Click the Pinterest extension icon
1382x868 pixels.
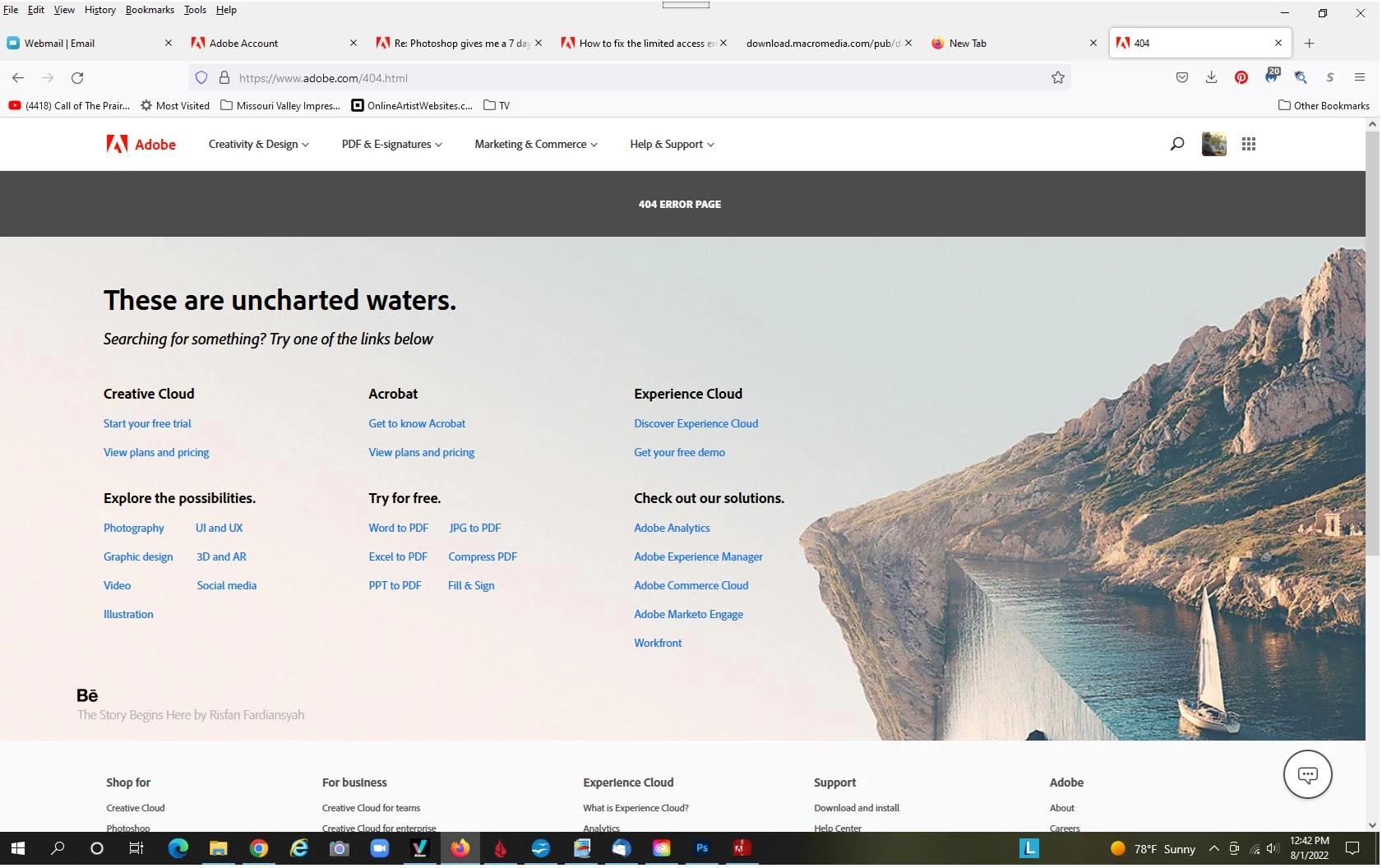pos(1241,78)
